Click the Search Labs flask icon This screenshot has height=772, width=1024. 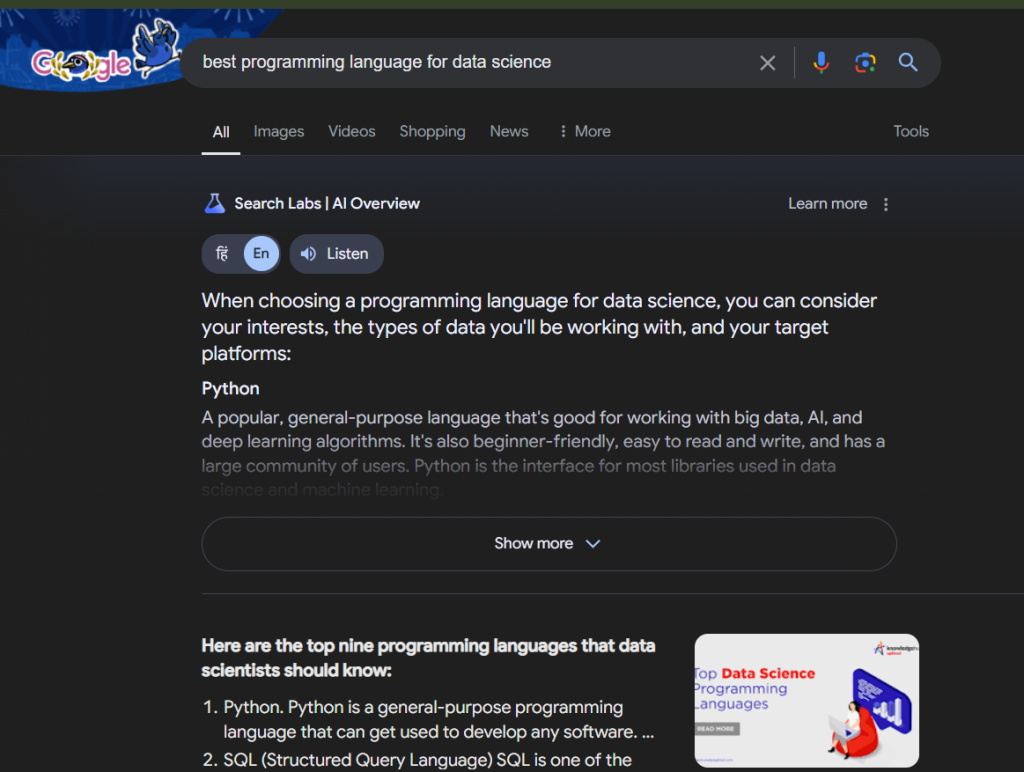coord(214,204)
